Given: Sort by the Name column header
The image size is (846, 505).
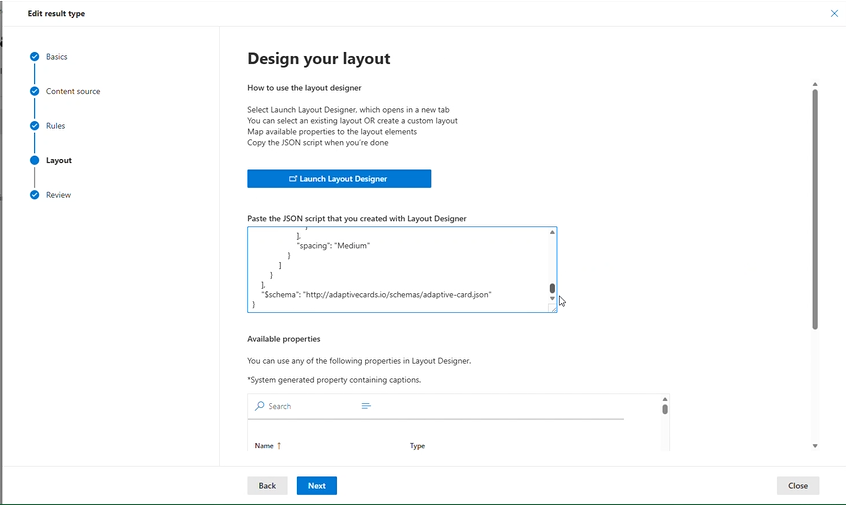Looking at the screenshot, I should click(x=264, y=446).
